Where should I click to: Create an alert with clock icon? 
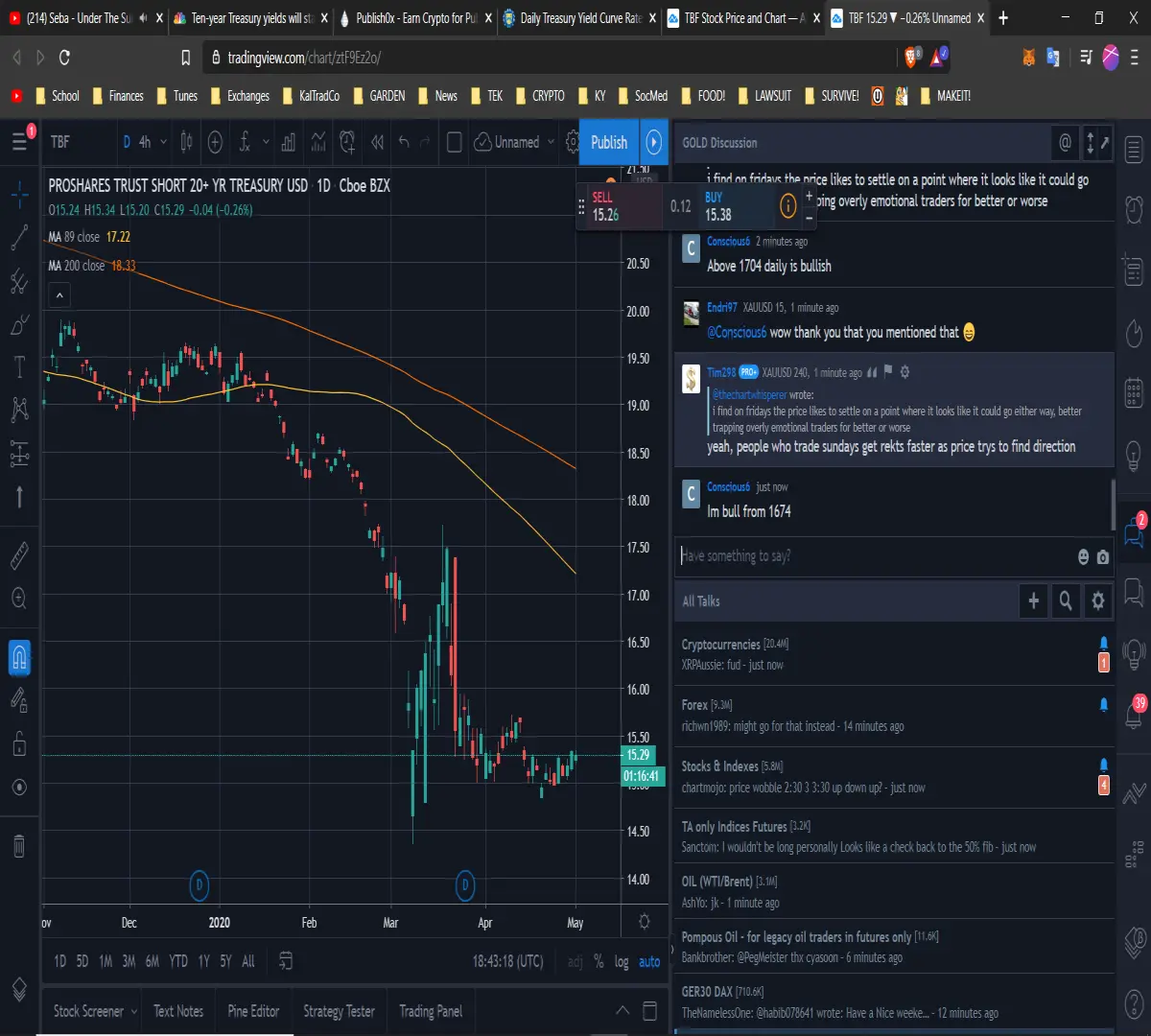click(x=347, y=142)
